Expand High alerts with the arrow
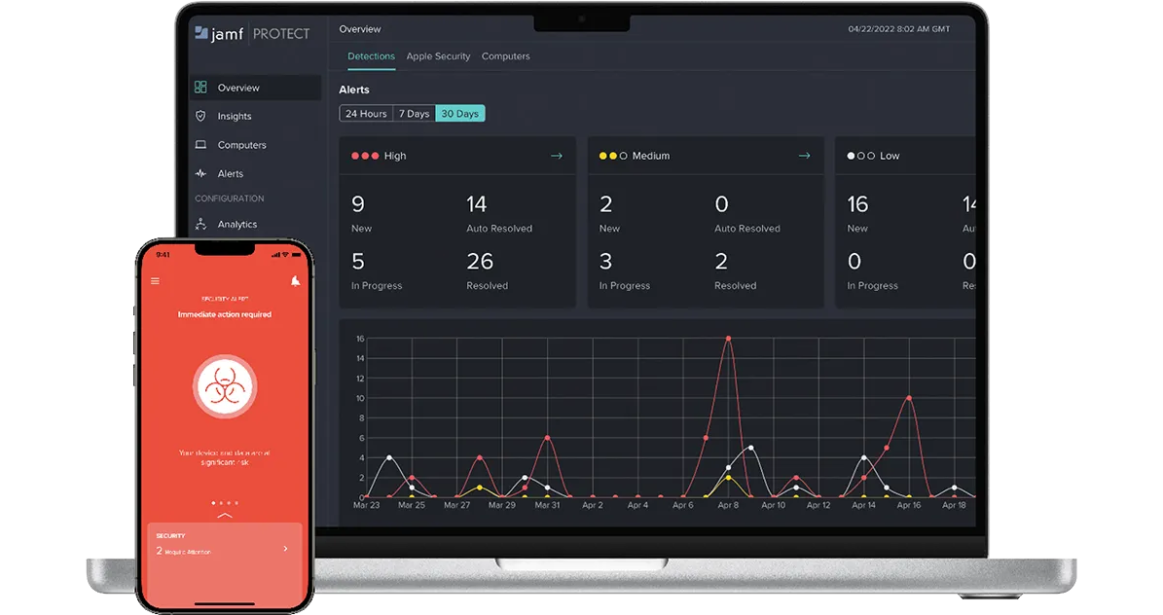Screen dimensions: 1163x615 click(556, 156)
